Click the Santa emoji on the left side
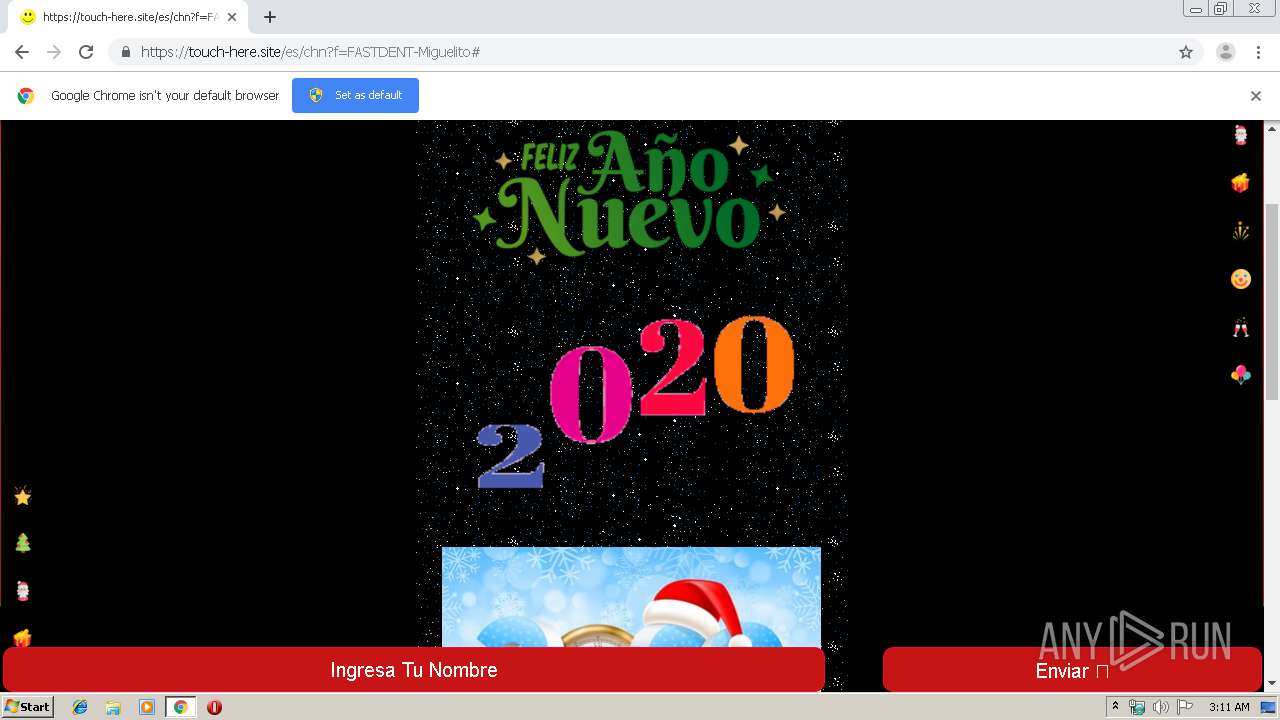Viewport: 1280px width, 720px height. pyautogui.click(x=22, y=590)
